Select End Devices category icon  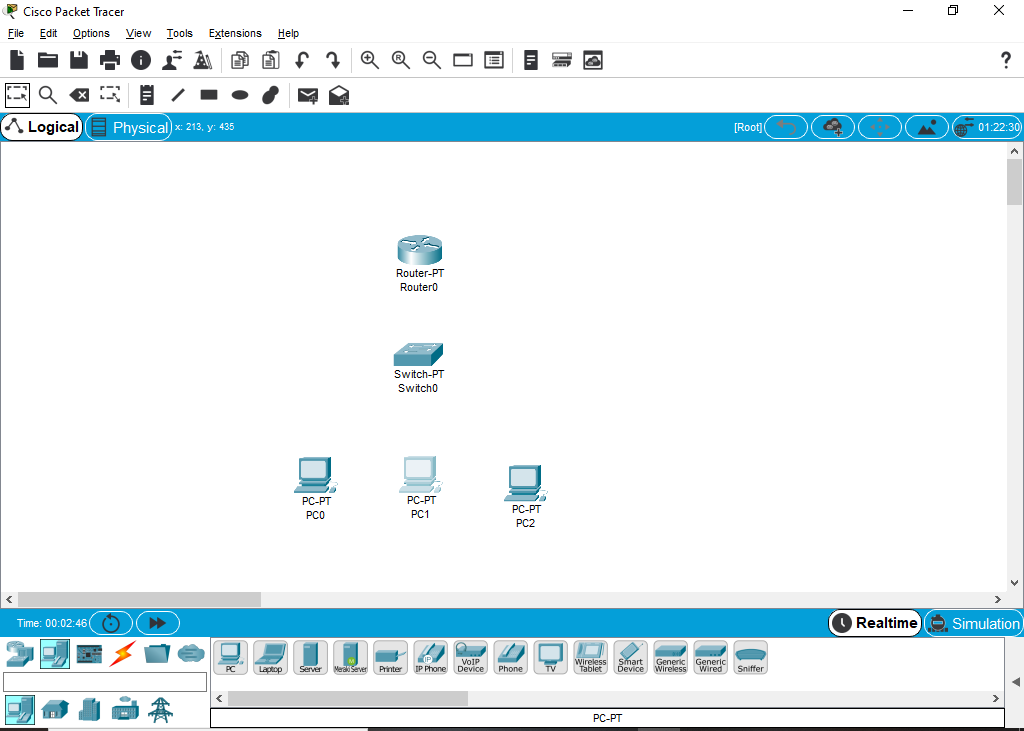click(x=55, y=654)
